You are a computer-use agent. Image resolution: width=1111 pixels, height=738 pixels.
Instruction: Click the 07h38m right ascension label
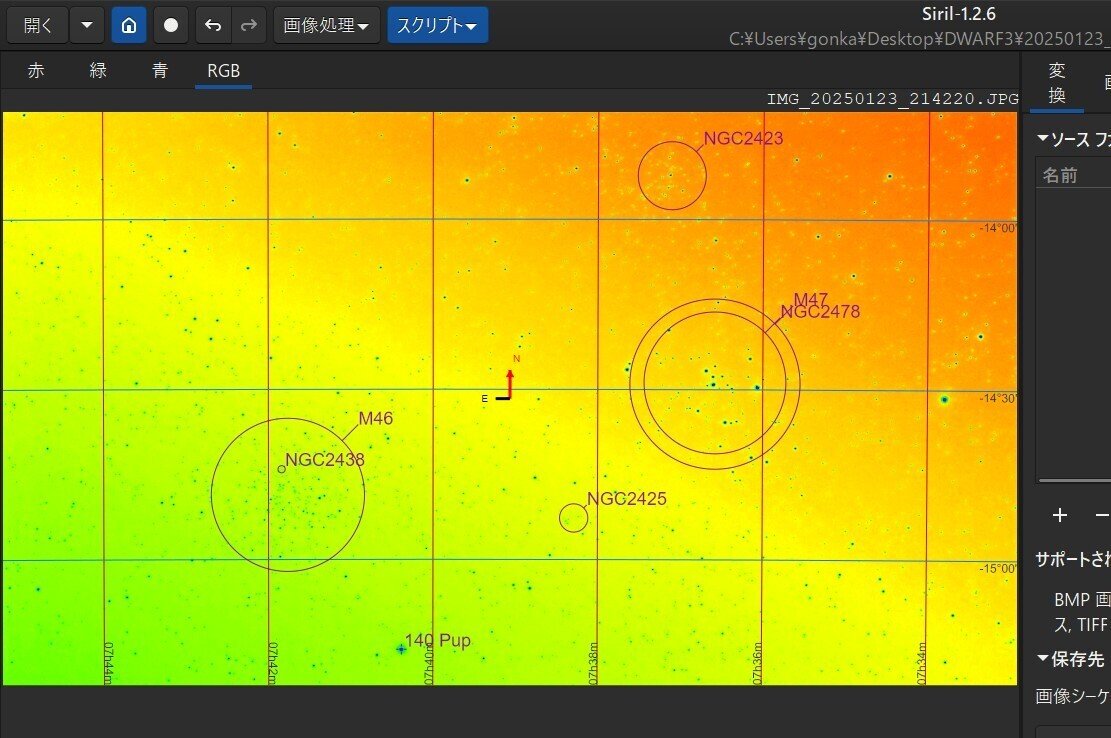coord(592,663)
